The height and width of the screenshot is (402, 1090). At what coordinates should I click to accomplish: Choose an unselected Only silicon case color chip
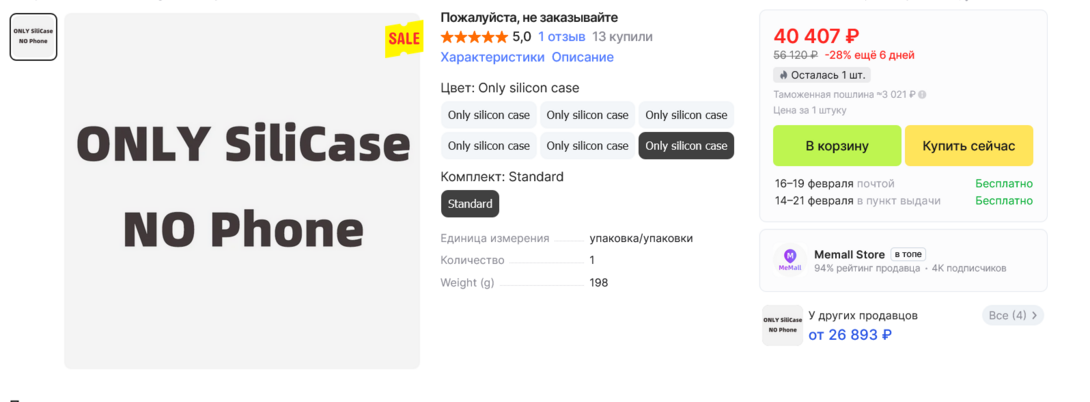[489, 115]
